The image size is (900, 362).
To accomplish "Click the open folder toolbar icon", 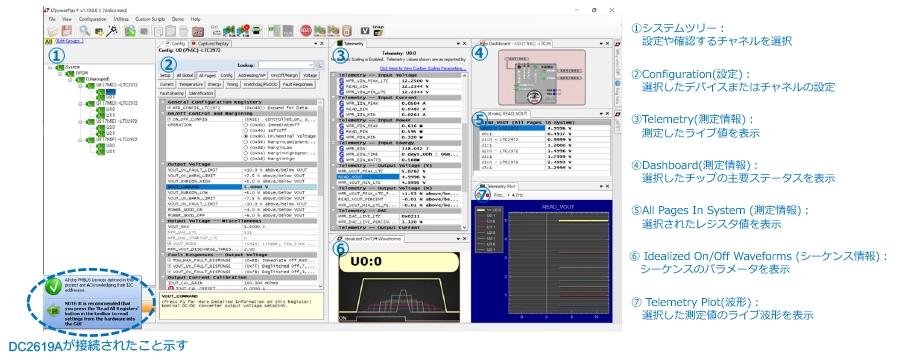I will (53, 31).
